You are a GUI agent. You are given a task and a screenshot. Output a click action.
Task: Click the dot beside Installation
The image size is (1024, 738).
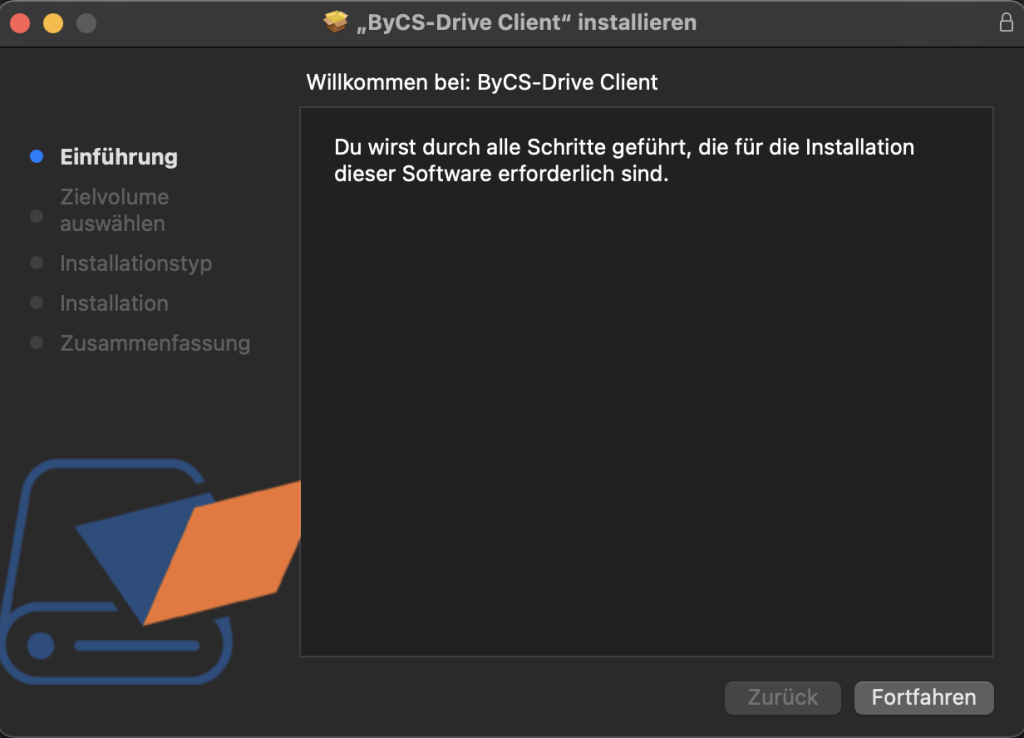(37, 303)
